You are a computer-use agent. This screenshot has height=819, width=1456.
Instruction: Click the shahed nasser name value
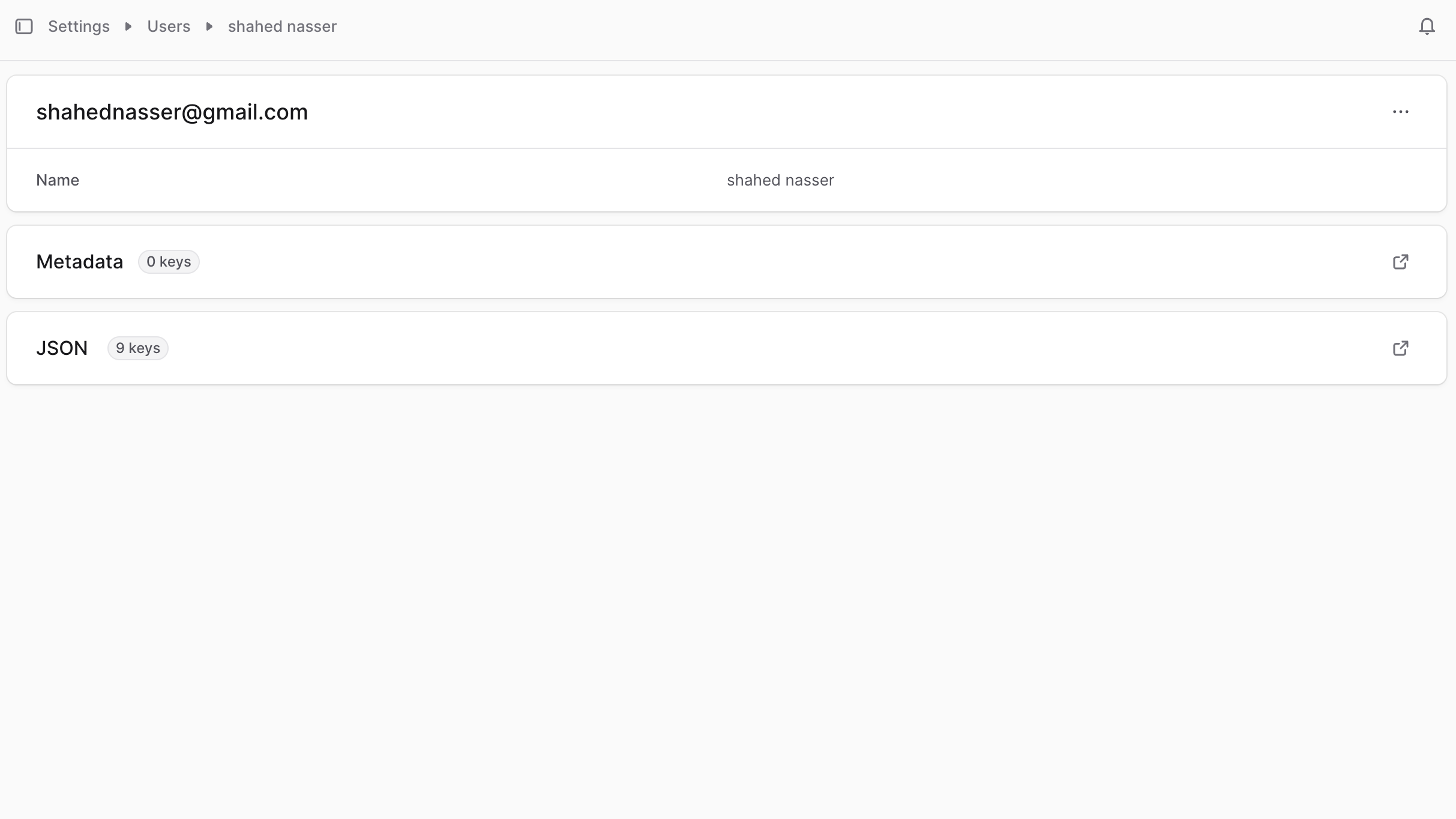(x=780, y=180)
